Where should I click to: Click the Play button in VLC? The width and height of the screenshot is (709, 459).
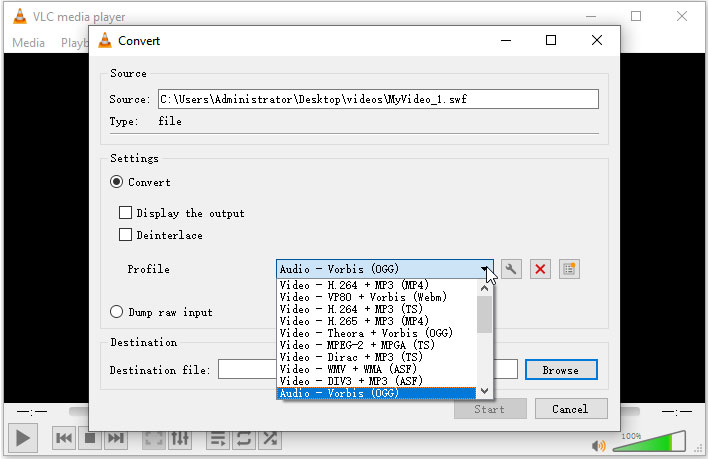(x=23, y=438)
